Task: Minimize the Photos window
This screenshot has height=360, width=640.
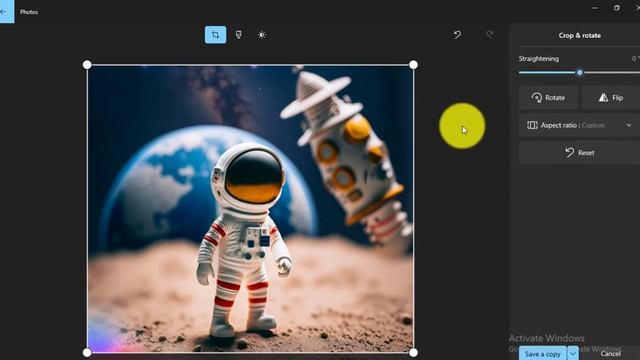Action: [x=595, y=8]
